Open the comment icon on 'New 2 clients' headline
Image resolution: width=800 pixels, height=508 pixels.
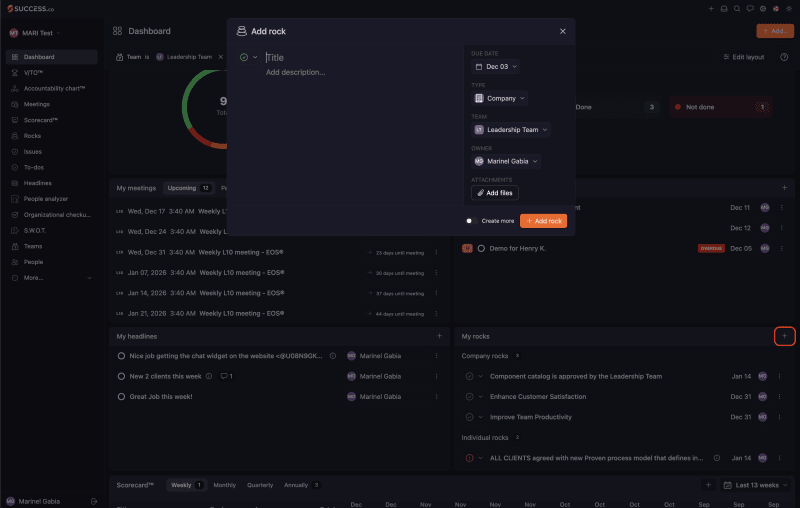point(226,376)
